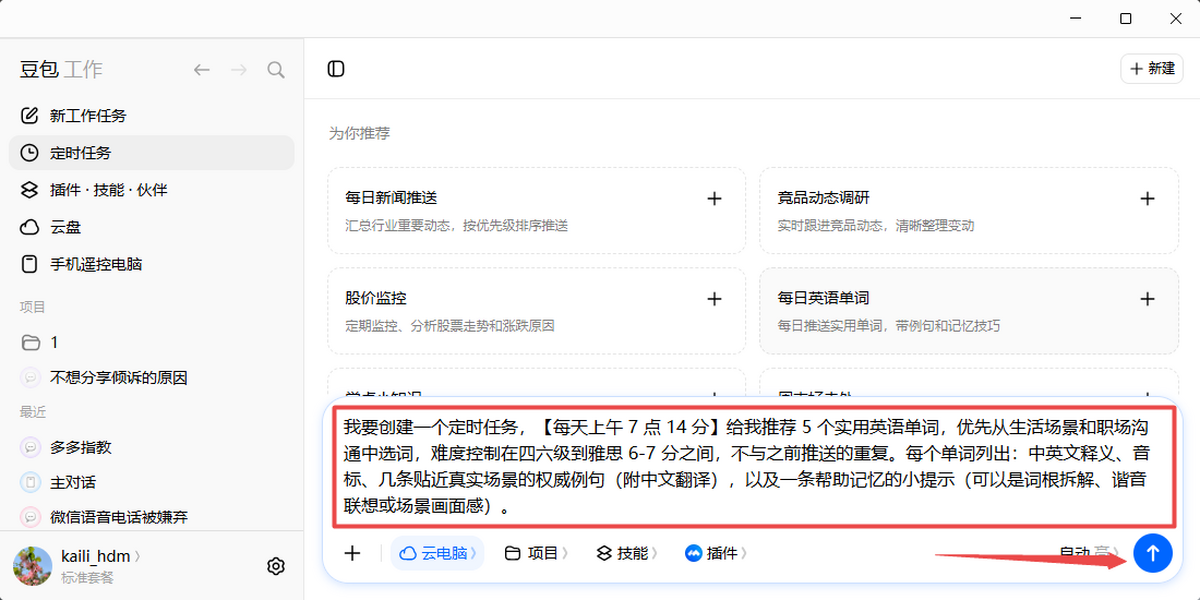
Task: Open search with the magnifier icon
Action: tap(276, 70)
